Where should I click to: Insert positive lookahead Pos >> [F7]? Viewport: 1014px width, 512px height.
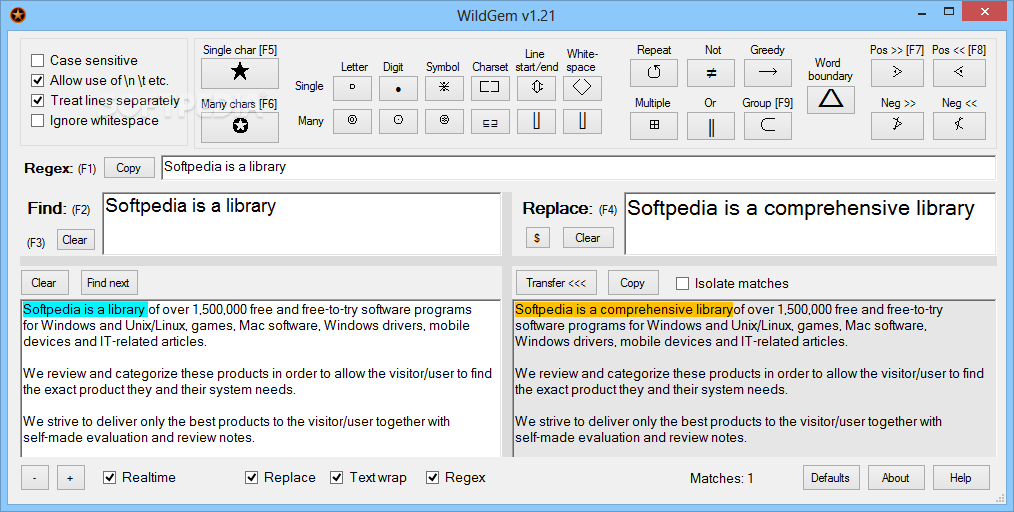coord(897,73)
